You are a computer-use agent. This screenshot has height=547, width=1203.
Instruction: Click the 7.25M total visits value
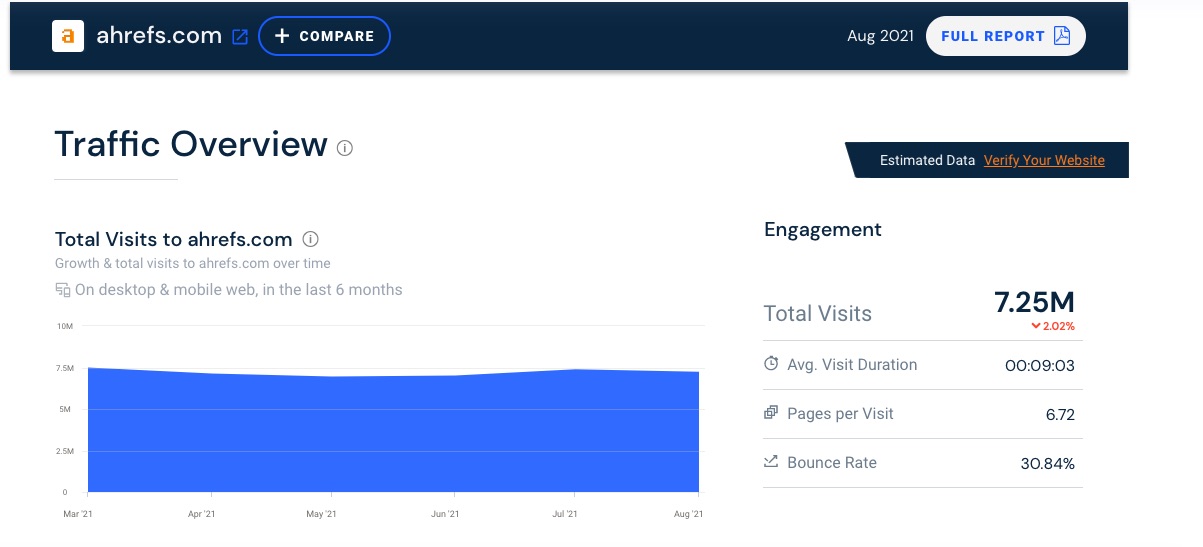coord(1034,301)
